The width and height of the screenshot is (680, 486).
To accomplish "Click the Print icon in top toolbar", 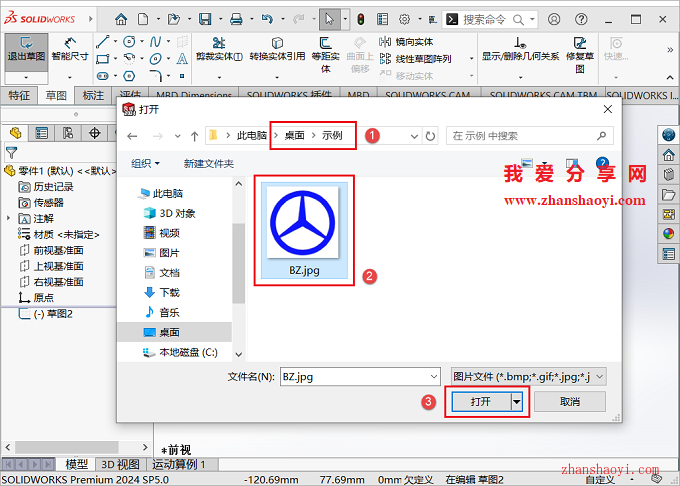I will 236,19.
